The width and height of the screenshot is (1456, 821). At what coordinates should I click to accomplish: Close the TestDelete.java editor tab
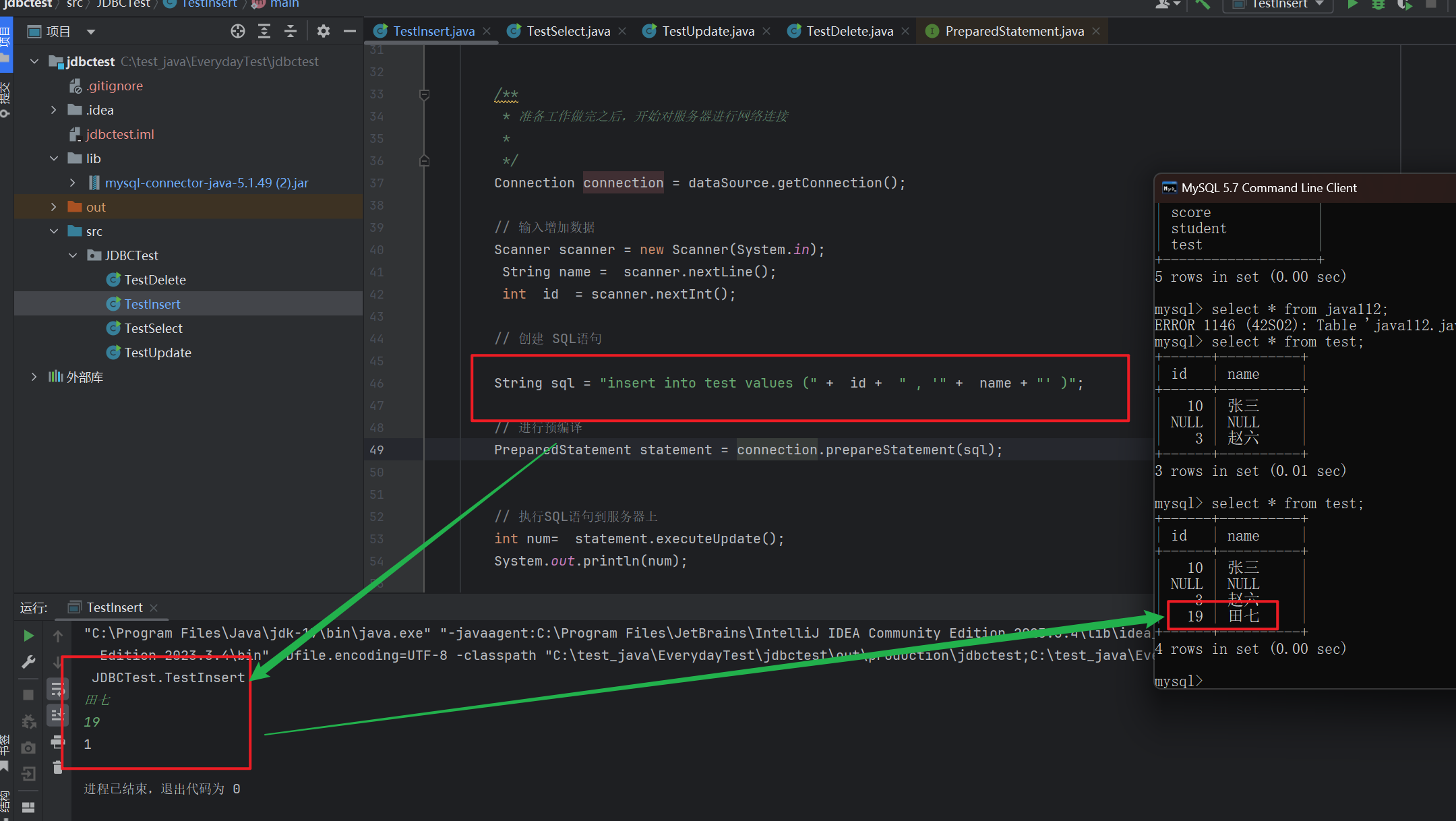click(905, 31)
